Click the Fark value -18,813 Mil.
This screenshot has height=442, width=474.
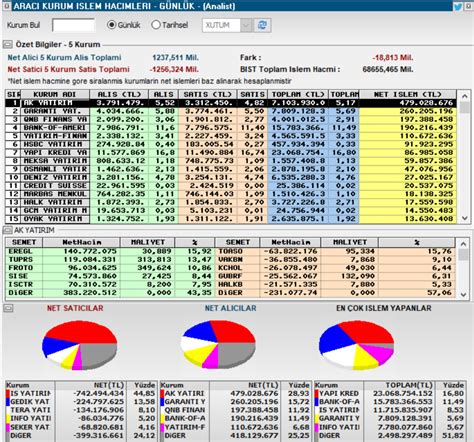393,58
